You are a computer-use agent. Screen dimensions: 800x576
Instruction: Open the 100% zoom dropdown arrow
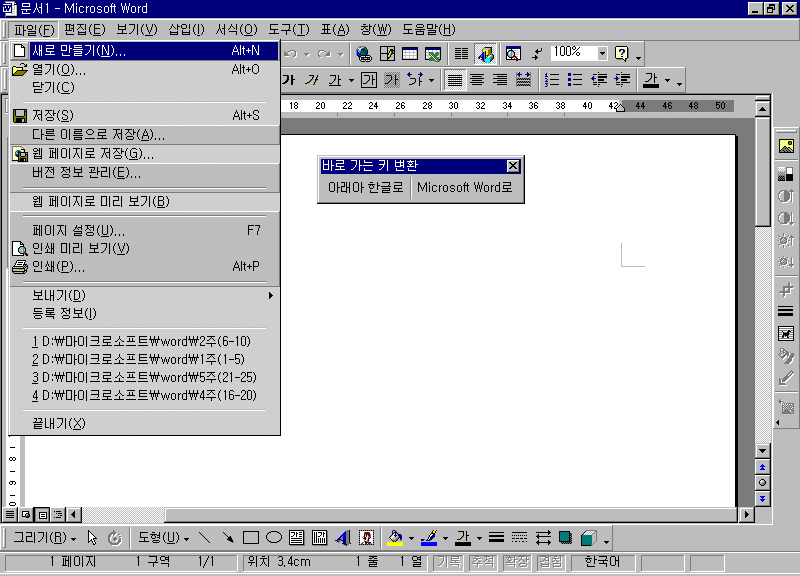click(x=602, y=53)
